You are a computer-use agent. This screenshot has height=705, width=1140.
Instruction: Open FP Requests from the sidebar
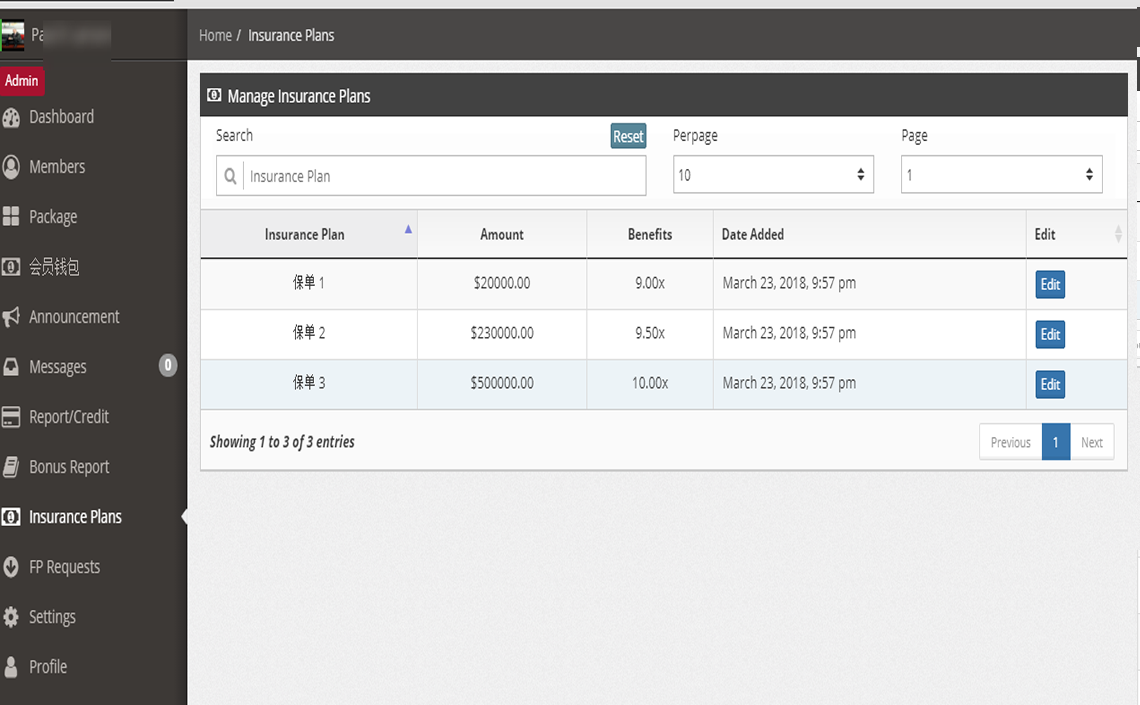65,567
